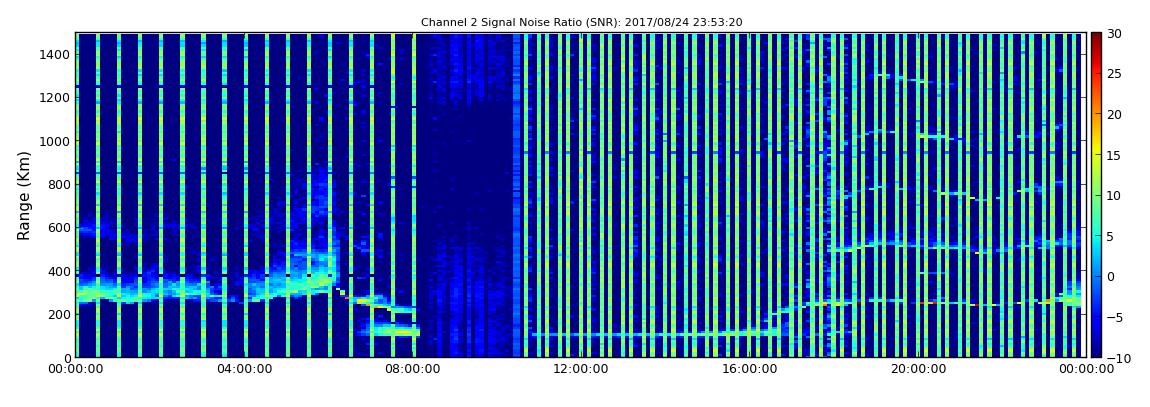1150x407 pixels.
Task: Click the low-signal data gap after 08:00:00
Action: 465,195
